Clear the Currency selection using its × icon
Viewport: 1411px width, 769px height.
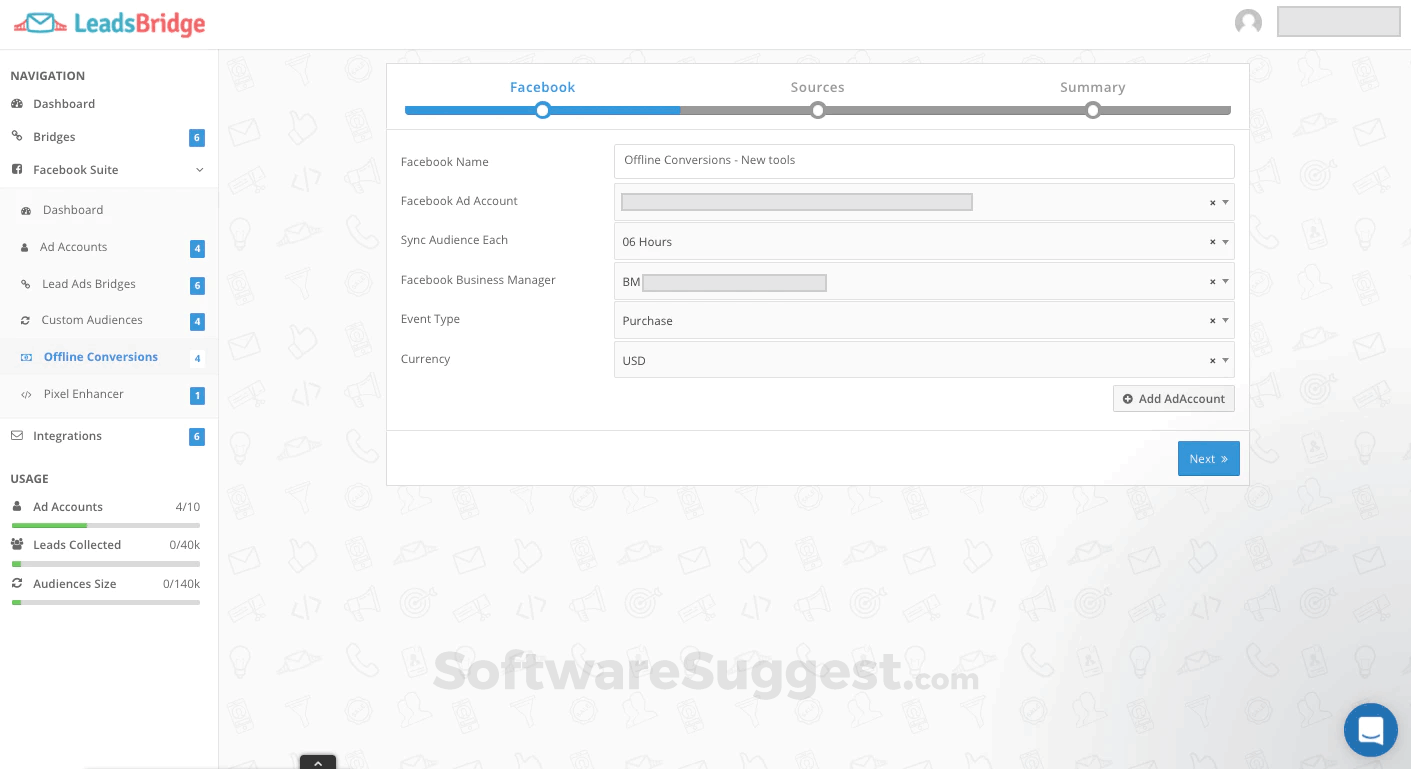pos(1212,360)
